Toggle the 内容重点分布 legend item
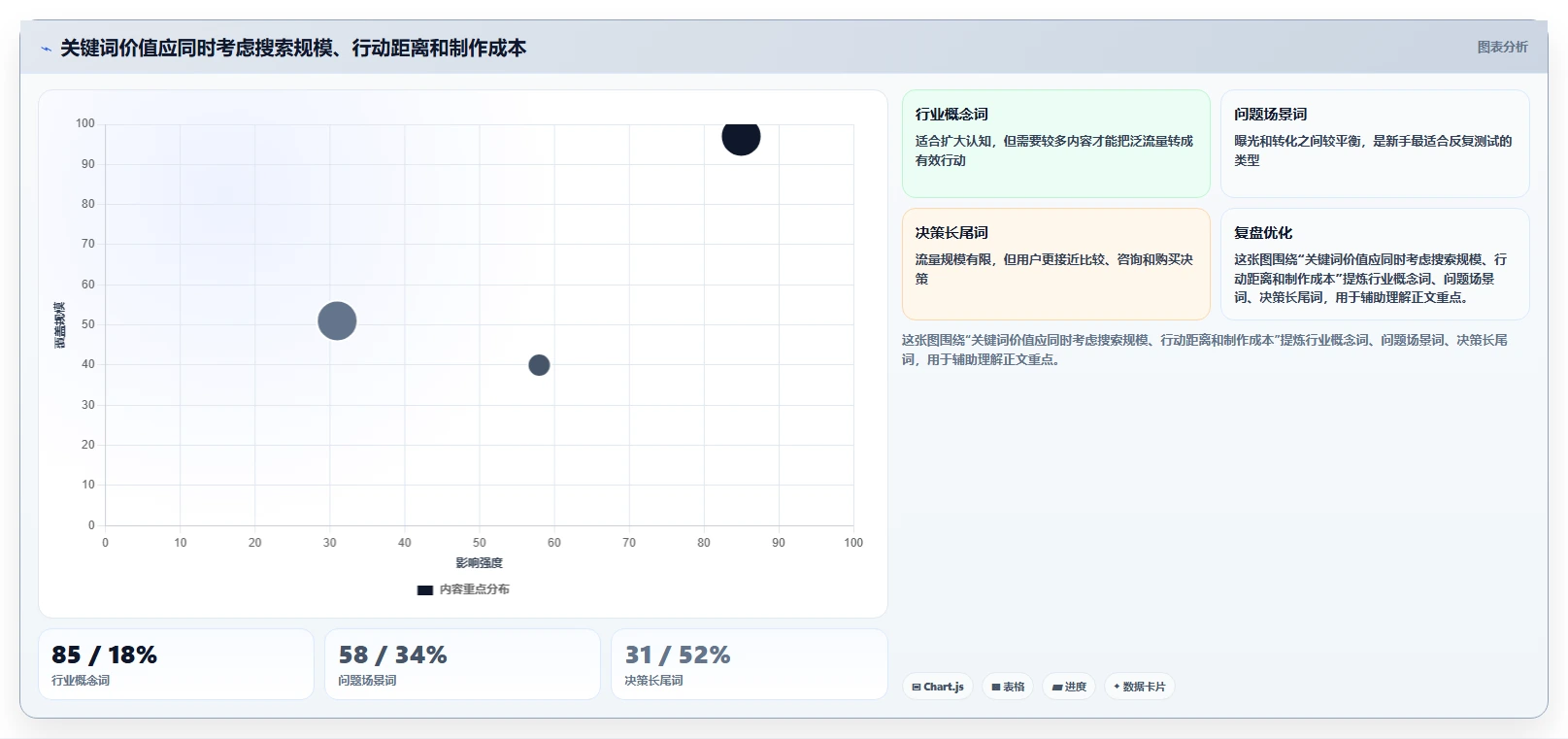This screenshot has height=739, width=1568. click(x=463, y=589)
